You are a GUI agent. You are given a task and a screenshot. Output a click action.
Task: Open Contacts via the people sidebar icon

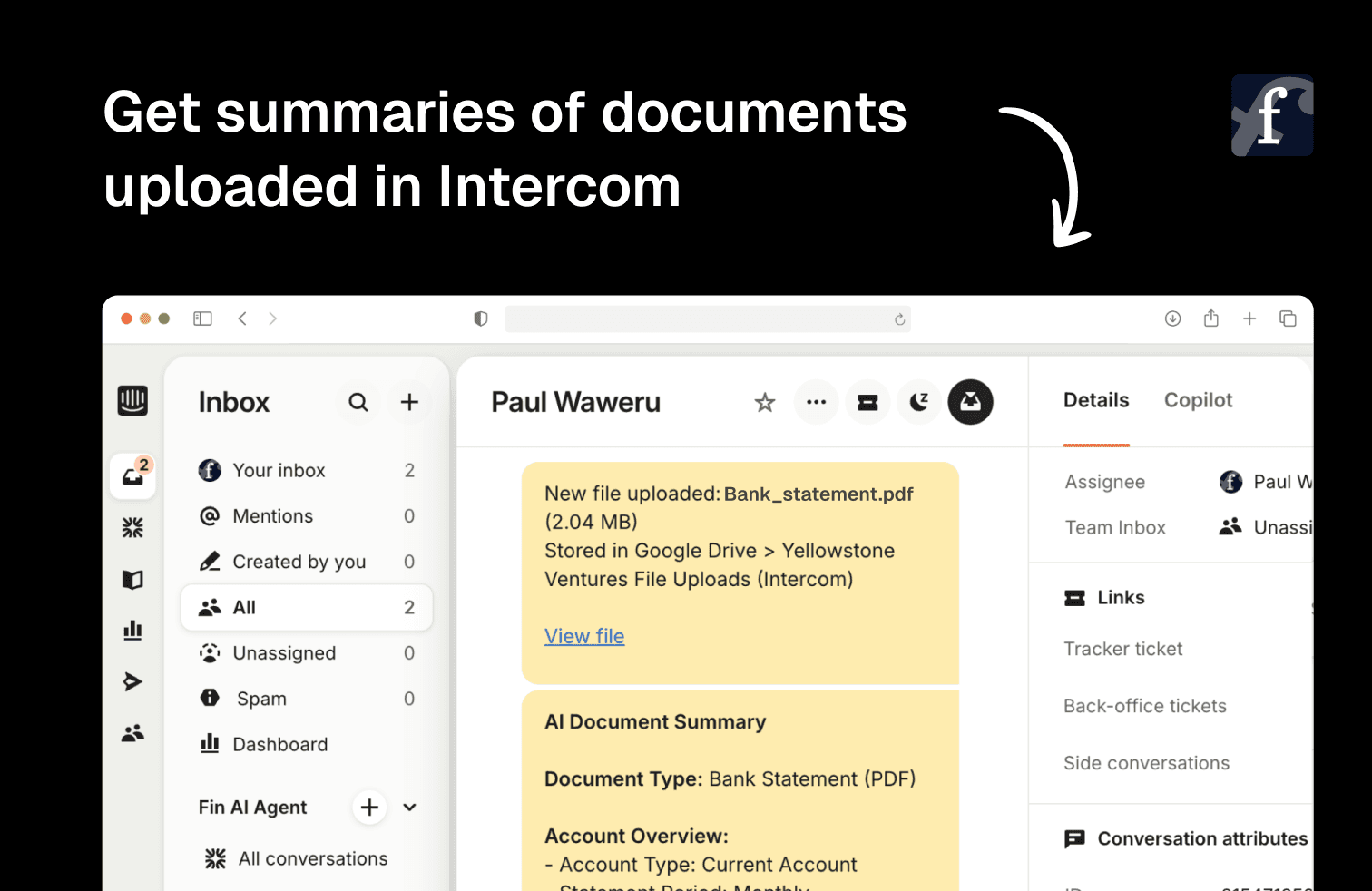coord(132,733)
